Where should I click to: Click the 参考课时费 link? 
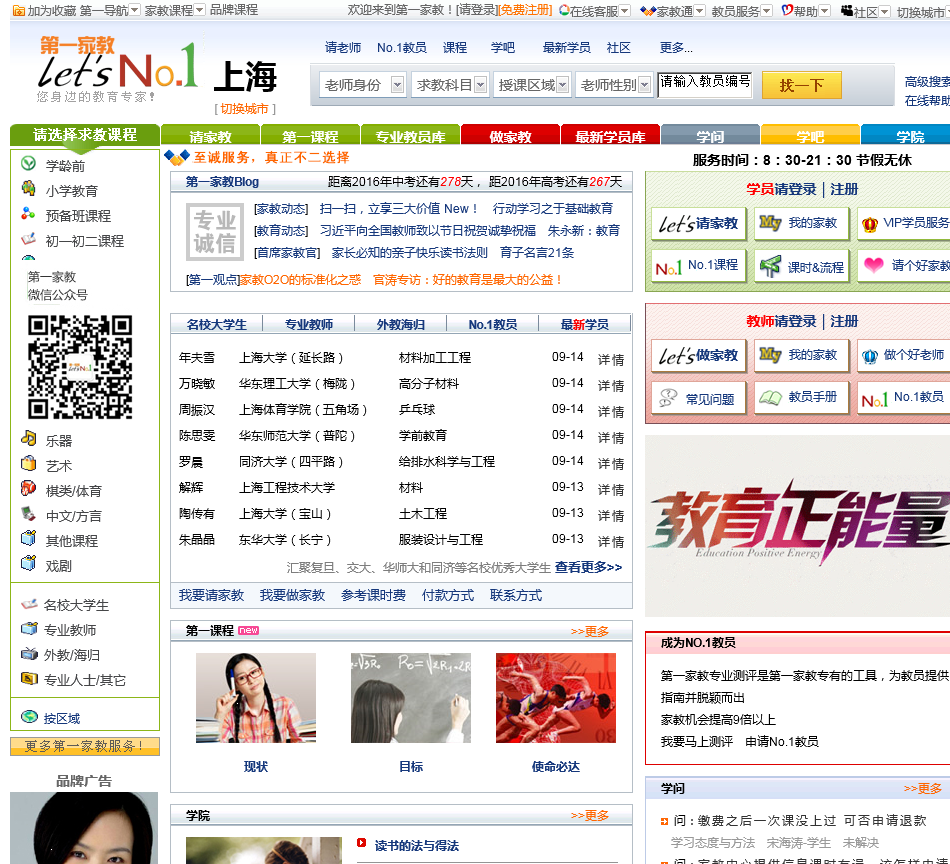(373, 596)
